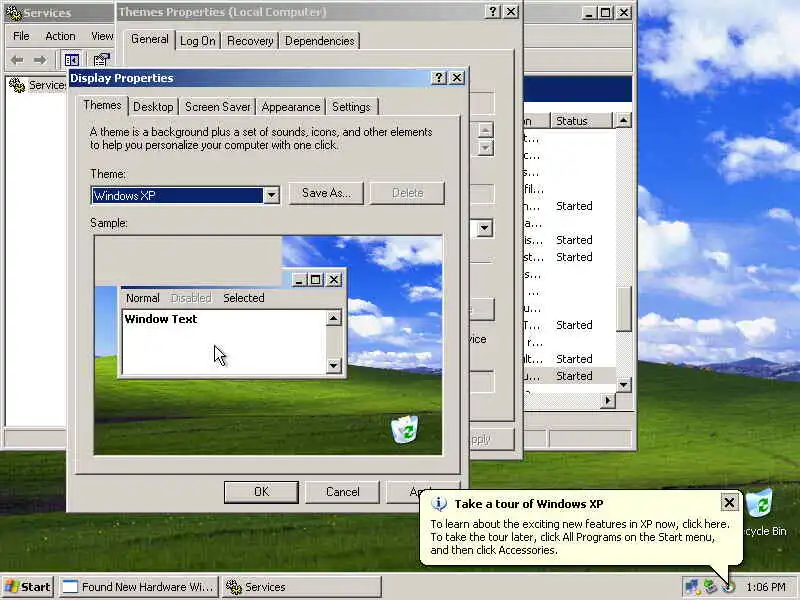800x600 pixels.
Task: Click the 1:06 PM taskbar clock
Action: coord(766,587)
